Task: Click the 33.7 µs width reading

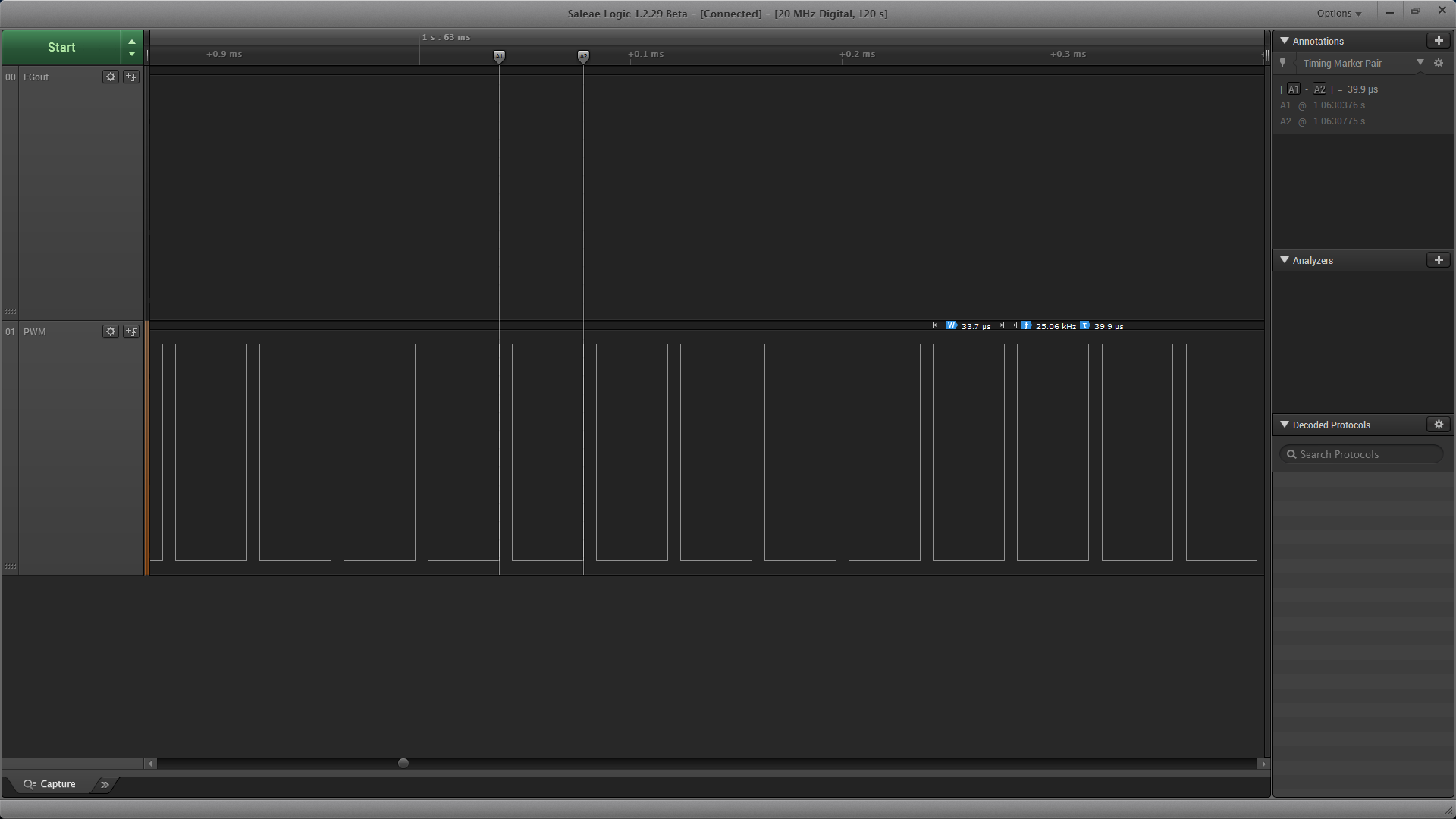Action: coord(976,326)
